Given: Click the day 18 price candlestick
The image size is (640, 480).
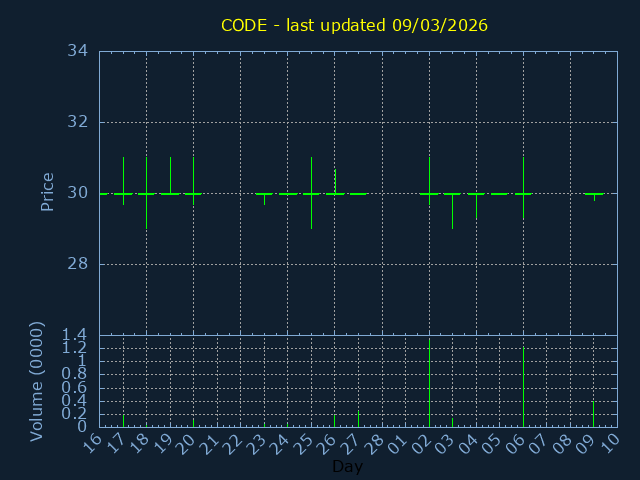Looking at the screenshot, I should pyautogui.click(x=146, y=193).
